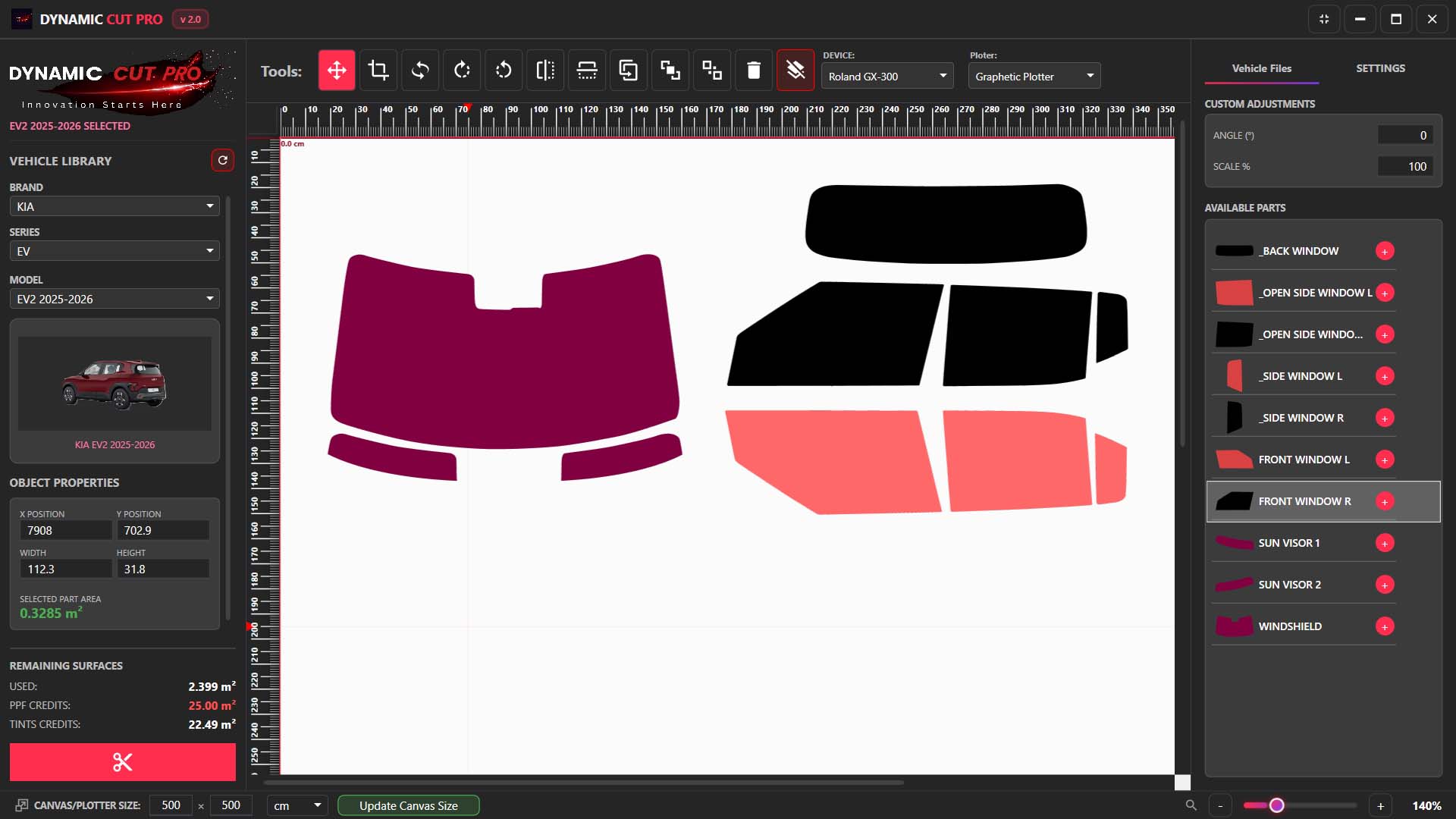Add the Windshield part to canvas
Image resolution: width=1456 pixels, height=819 pixels.
click(1385, 626)
